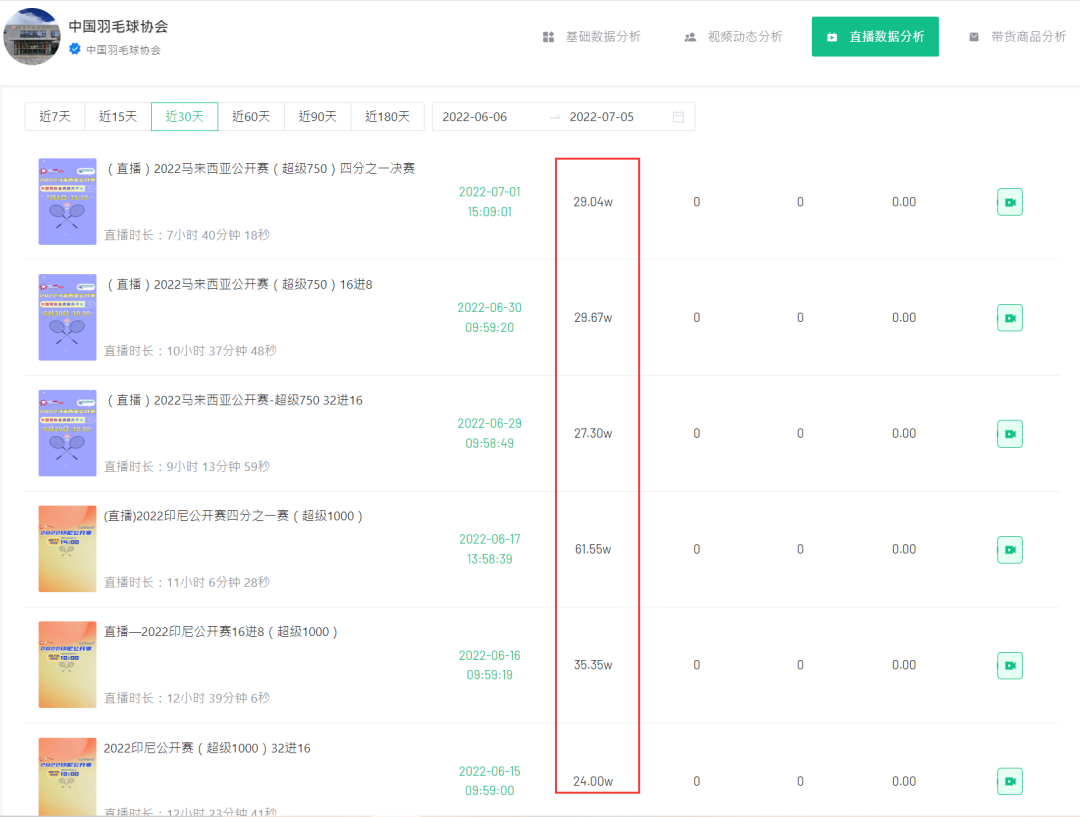Click thumbnail of 印尼公开赛四分之一赛 livestream
This screenshot has height=817, width=1080.
[68, 549]
